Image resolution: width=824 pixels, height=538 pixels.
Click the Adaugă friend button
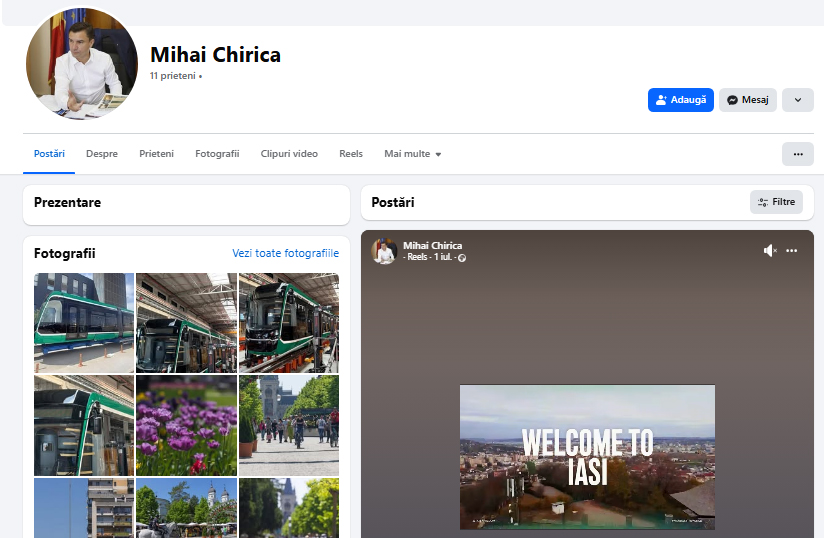[681, 100]
